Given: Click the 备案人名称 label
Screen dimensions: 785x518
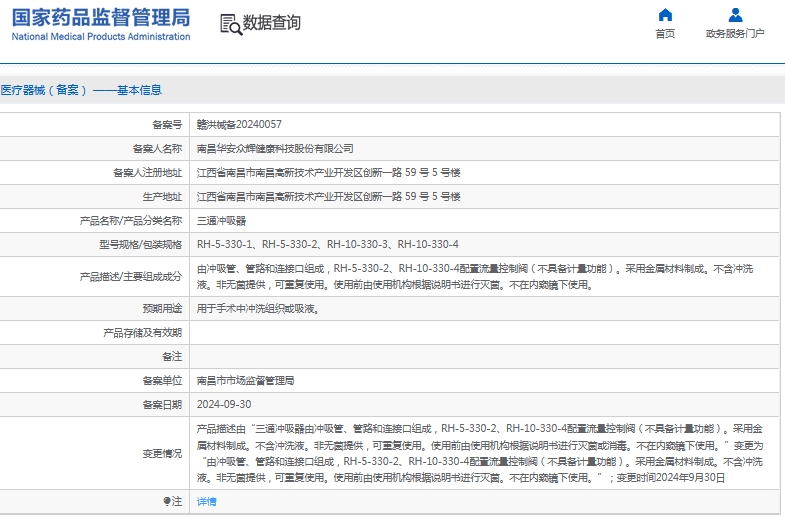Looking at the screenshot, I should (157, 149).
